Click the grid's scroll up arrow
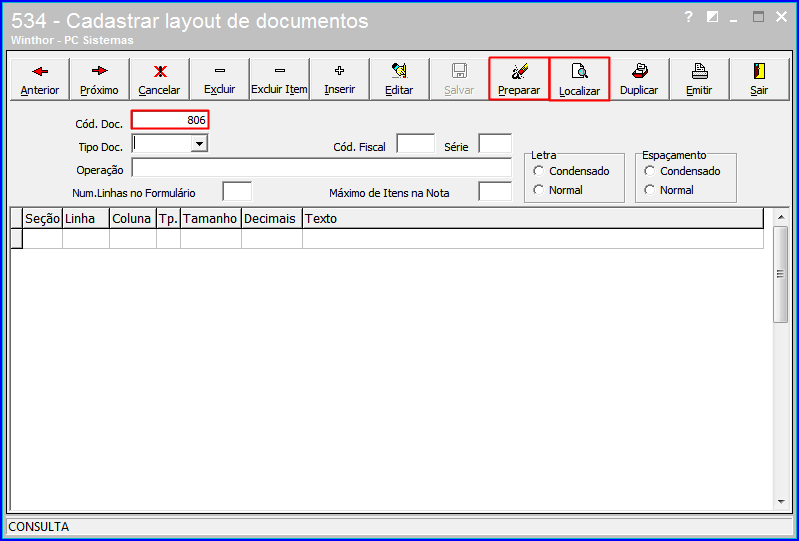 (x=781, y=218)
